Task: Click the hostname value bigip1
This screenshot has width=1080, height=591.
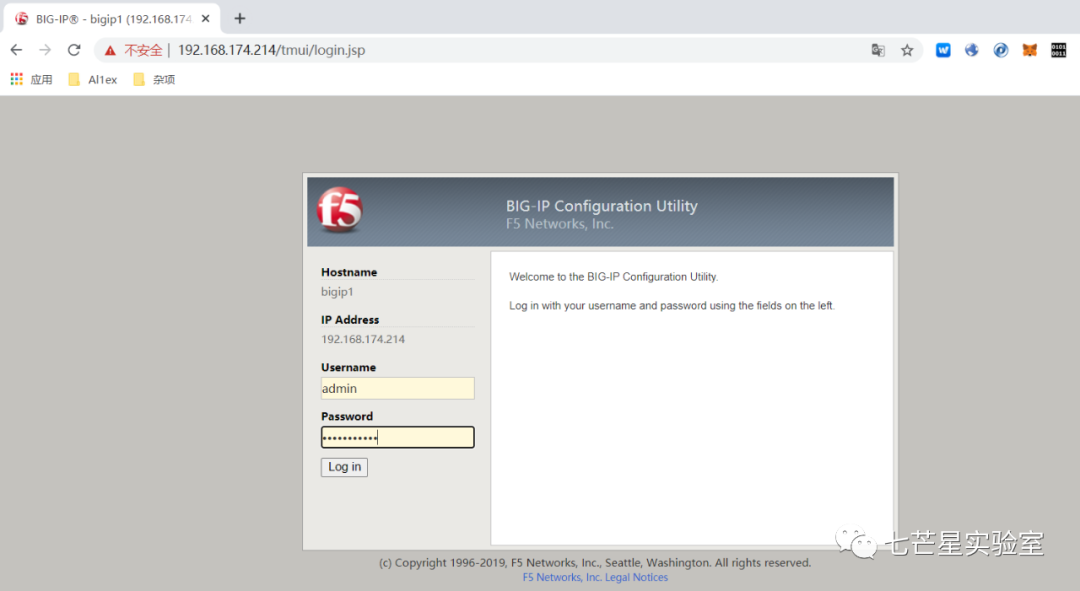Action: point(337,292)
